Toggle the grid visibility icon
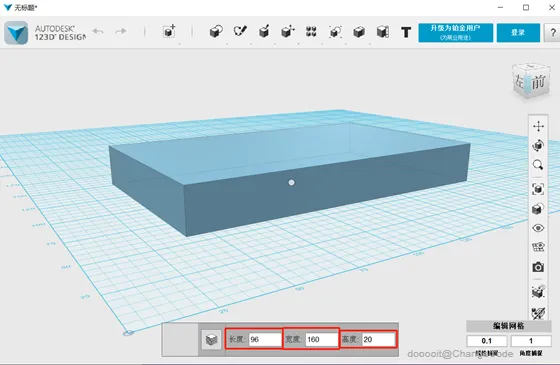The width and height of the screenshot is (560, 365). click(x=538, y=247)
